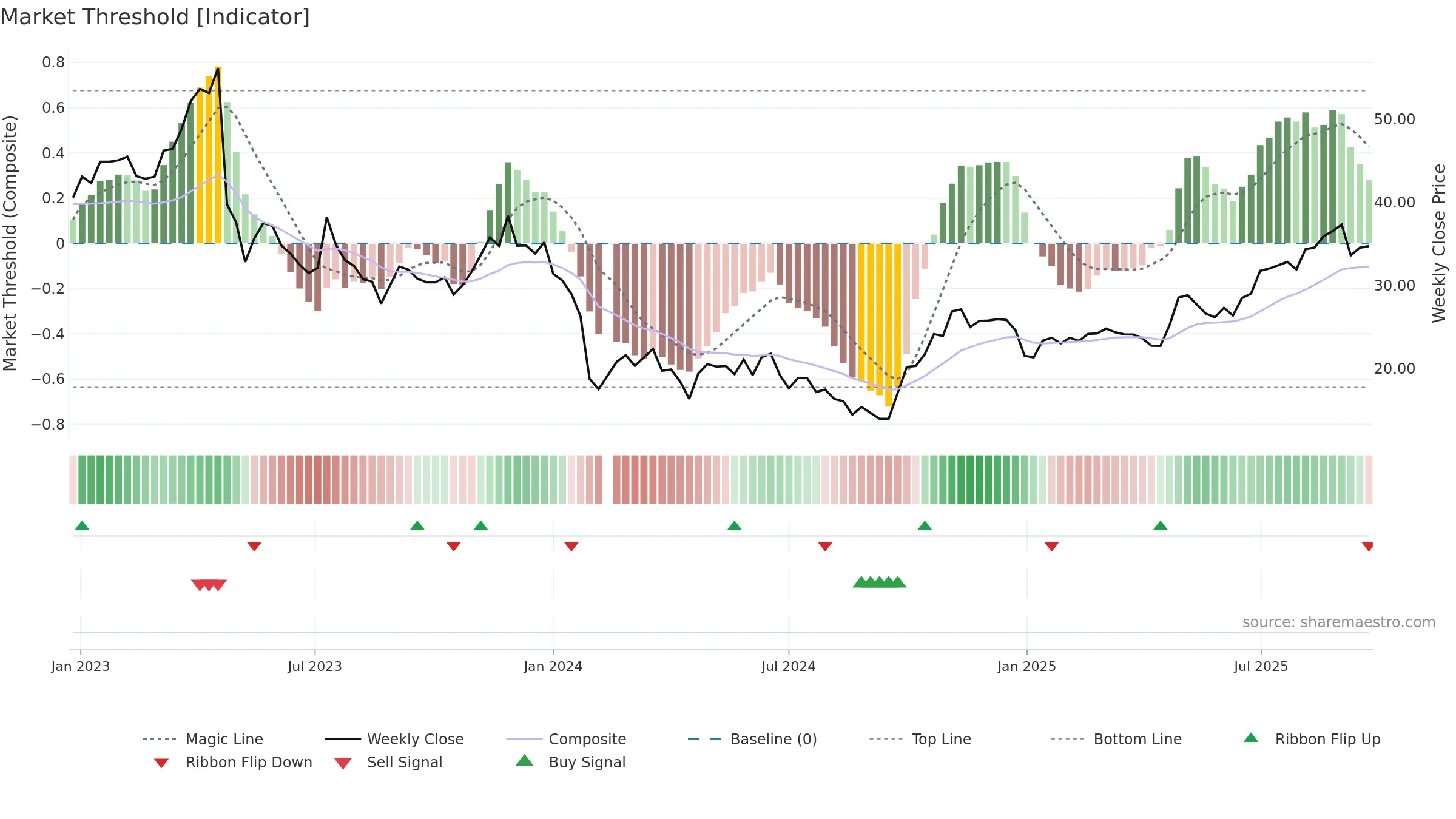Click the Market Threshold [Indicator] chart title

155,17
